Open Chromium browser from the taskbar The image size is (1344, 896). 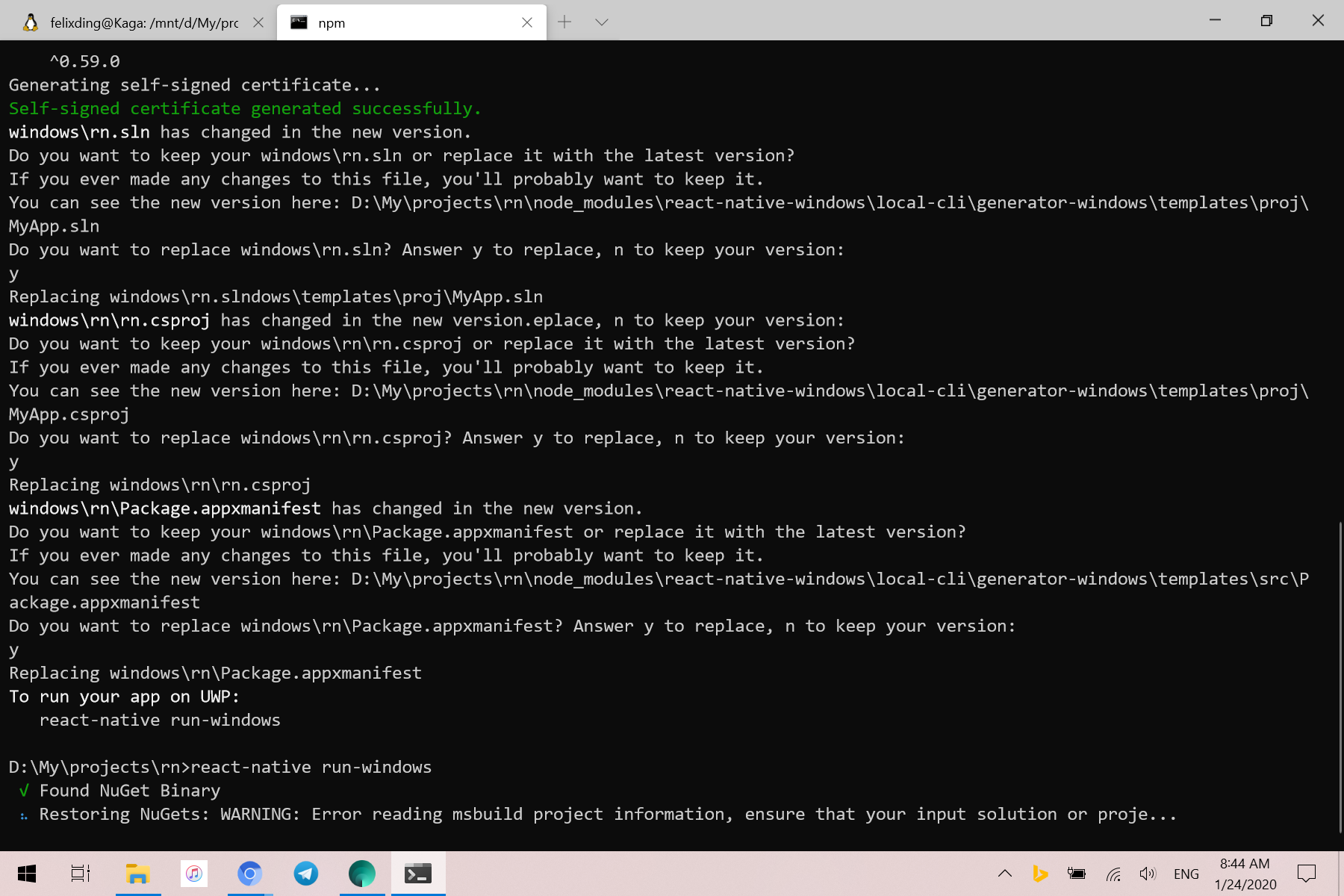point(249,873)
